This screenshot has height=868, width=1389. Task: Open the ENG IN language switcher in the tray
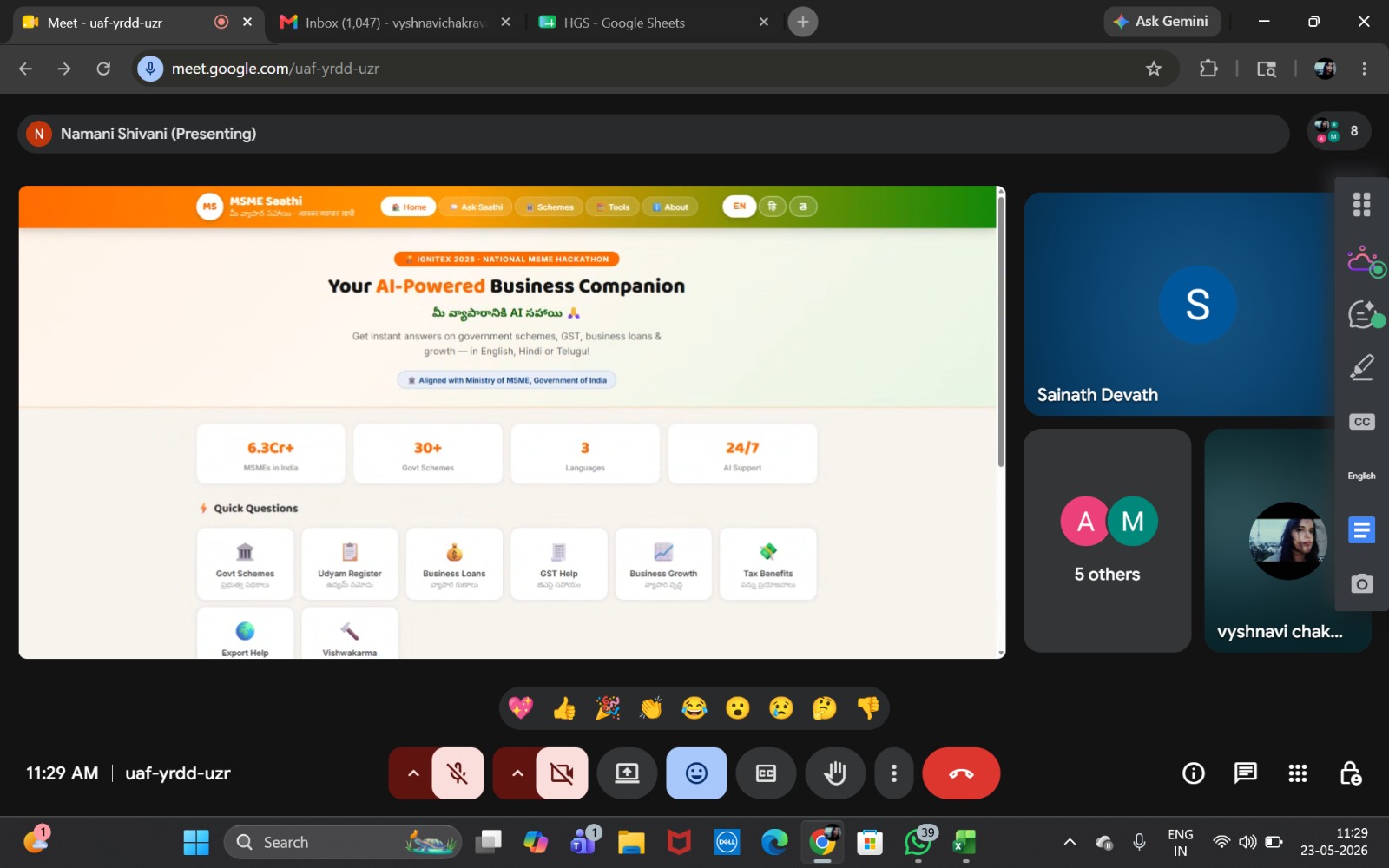click(x=1181, y=842)
